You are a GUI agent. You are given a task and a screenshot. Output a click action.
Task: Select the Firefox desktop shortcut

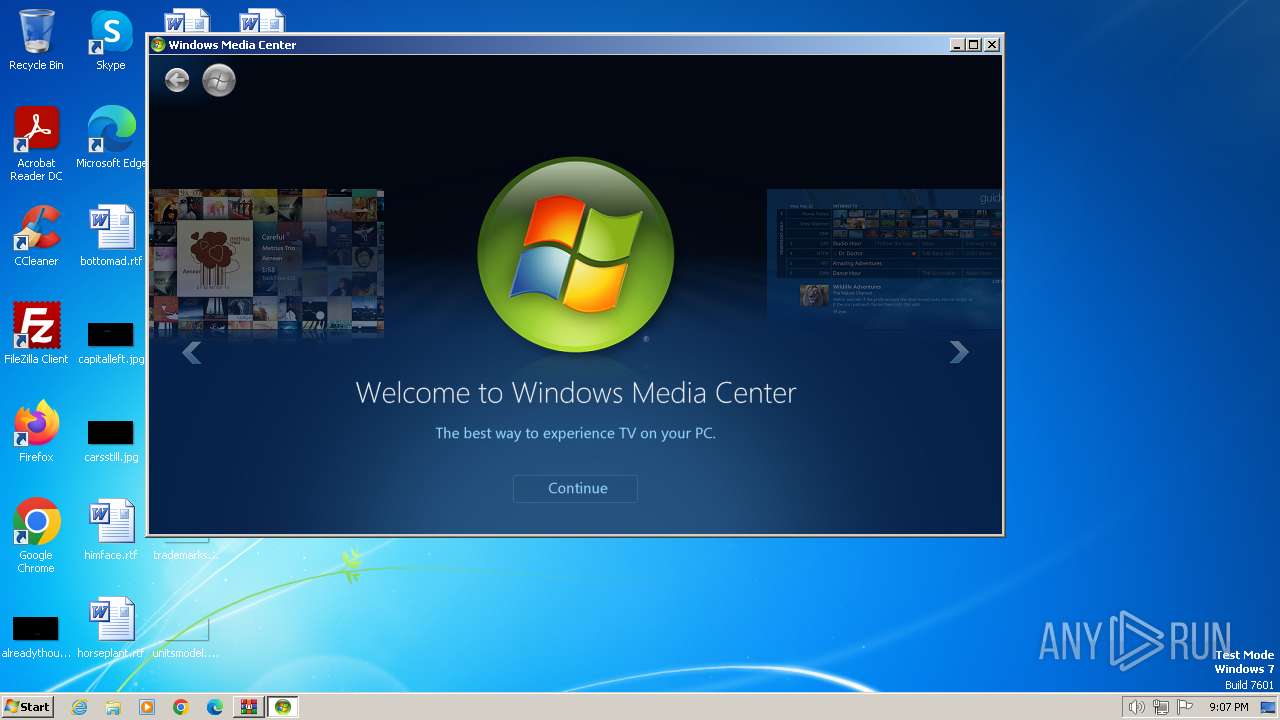point(36,432)
